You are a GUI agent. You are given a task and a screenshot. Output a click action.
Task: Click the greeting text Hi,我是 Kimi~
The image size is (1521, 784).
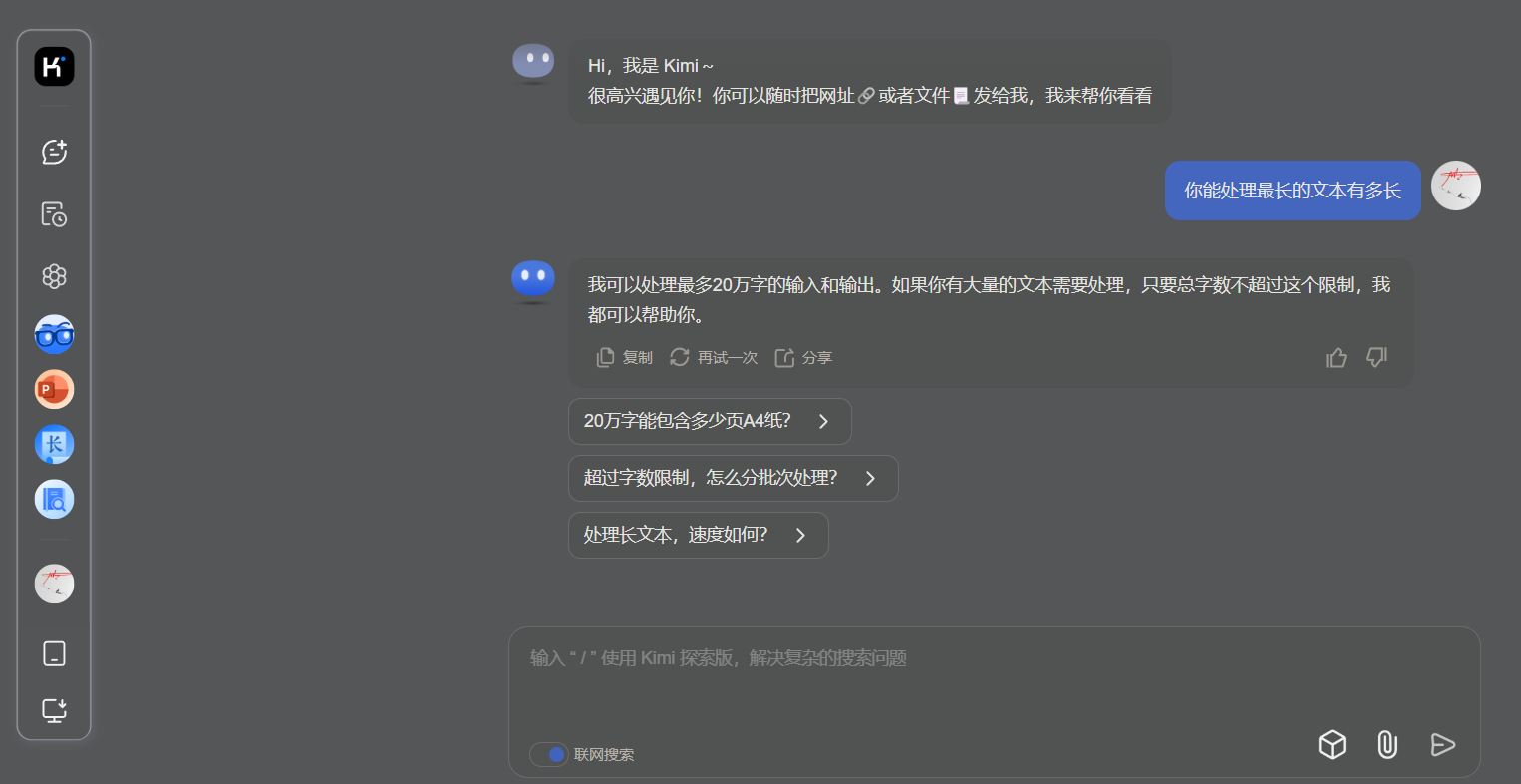tap(651, 66)
